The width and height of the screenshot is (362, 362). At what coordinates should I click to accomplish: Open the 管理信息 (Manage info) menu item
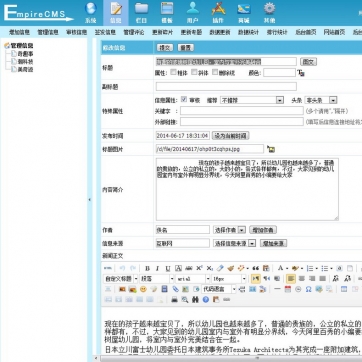[48, 32]
